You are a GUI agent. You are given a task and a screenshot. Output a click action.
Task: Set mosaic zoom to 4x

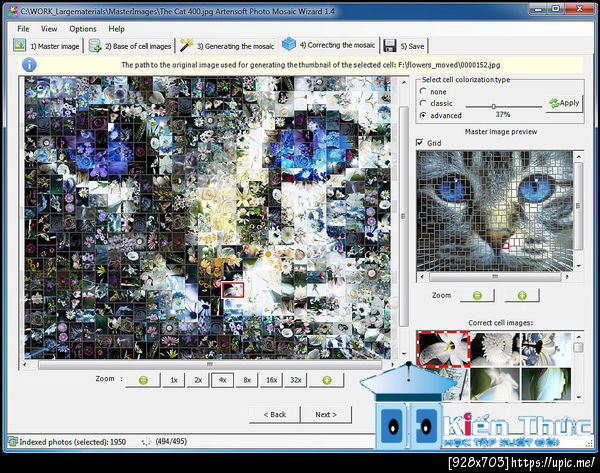point(223,380)
